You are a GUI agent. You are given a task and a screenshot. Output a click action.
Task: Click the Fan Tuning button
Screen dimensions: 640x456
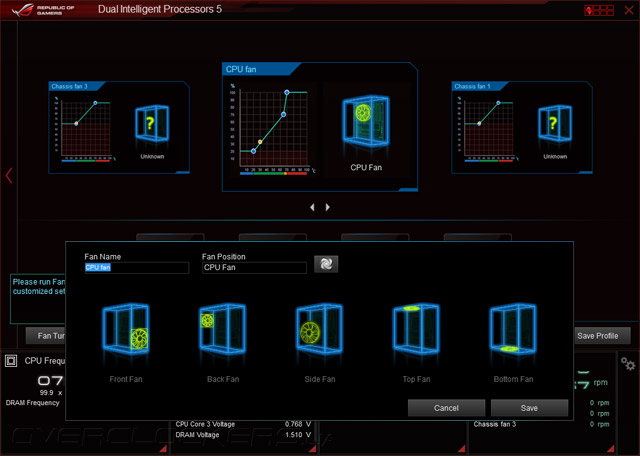[x=46, y=336]
